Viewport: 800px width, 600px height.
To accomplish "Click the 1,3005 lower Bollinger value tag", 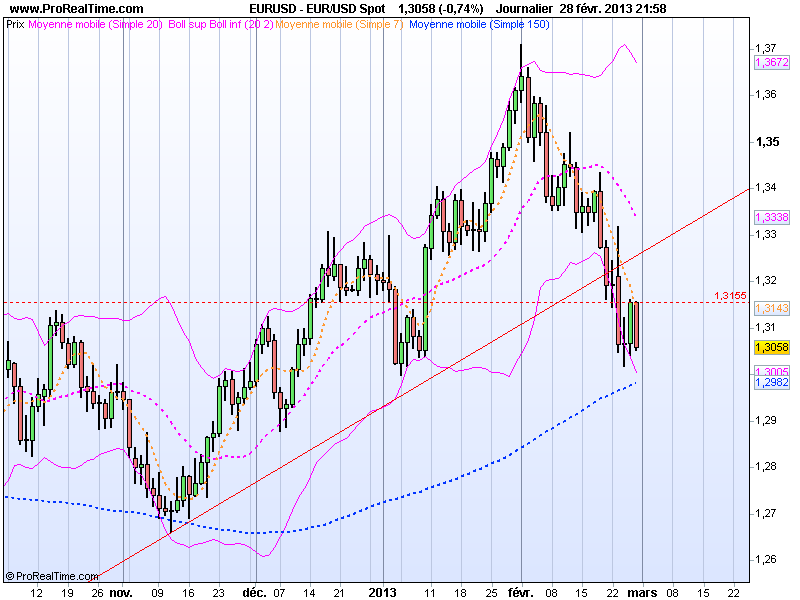I will (x=772, y=371).
